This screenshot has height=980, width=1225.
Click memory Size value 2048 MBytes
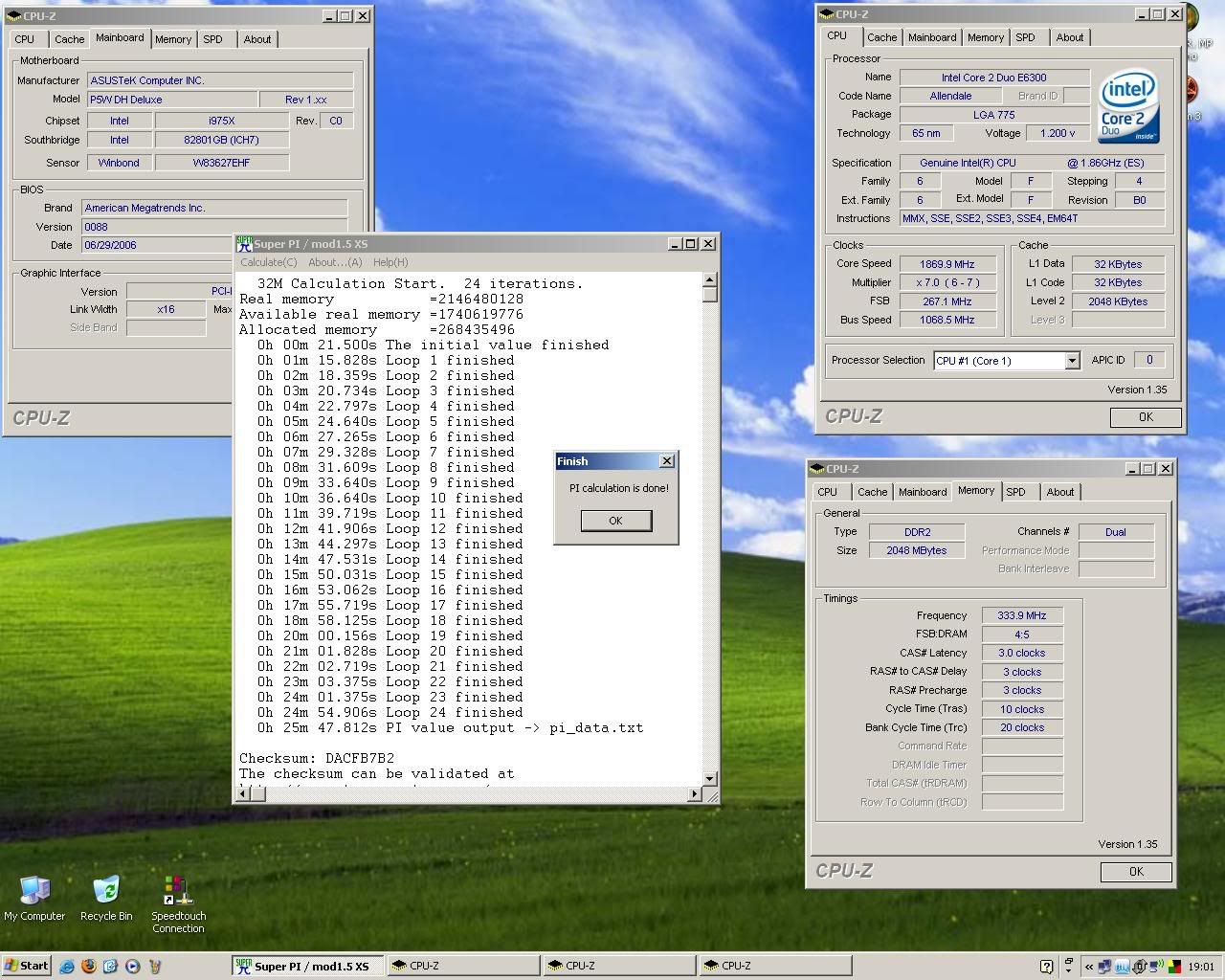point(917,550)
